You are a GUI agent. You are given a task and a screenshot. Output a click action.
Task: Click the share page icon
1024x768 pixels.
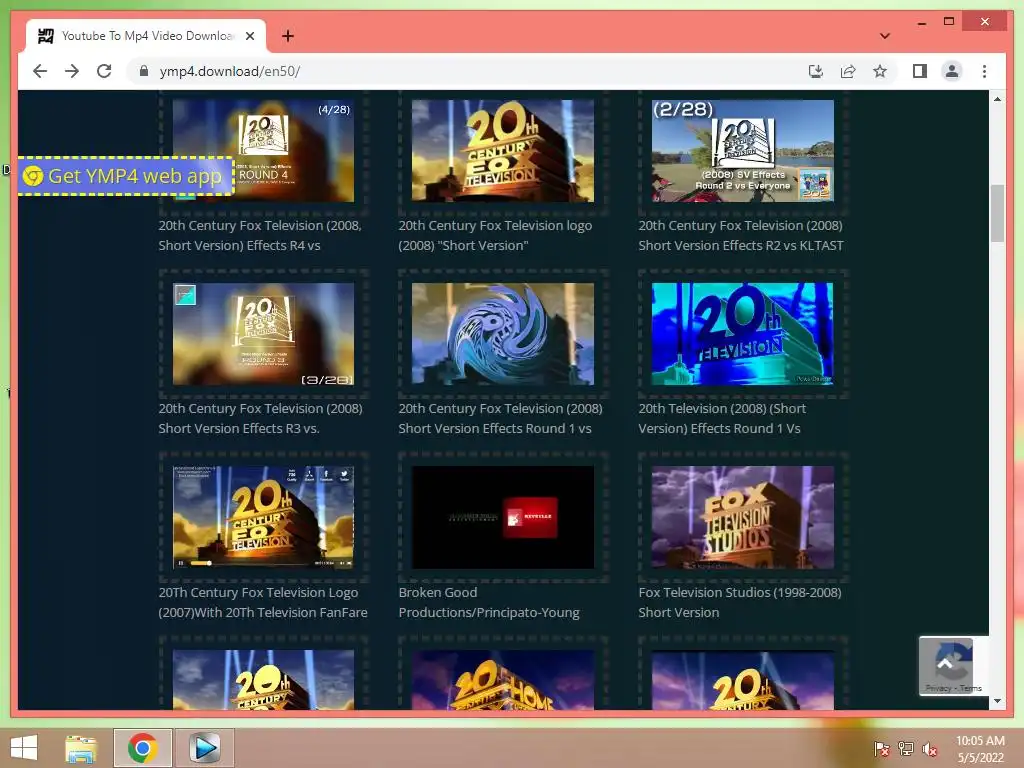(848, 71)
